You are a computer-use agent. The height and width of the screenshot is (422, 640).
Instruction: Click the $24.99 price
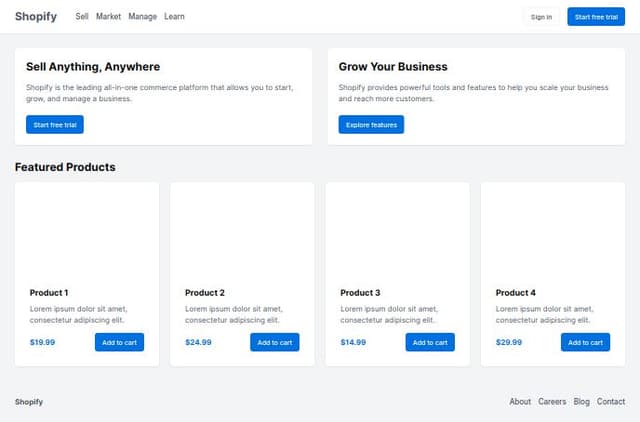pos(198,342)
